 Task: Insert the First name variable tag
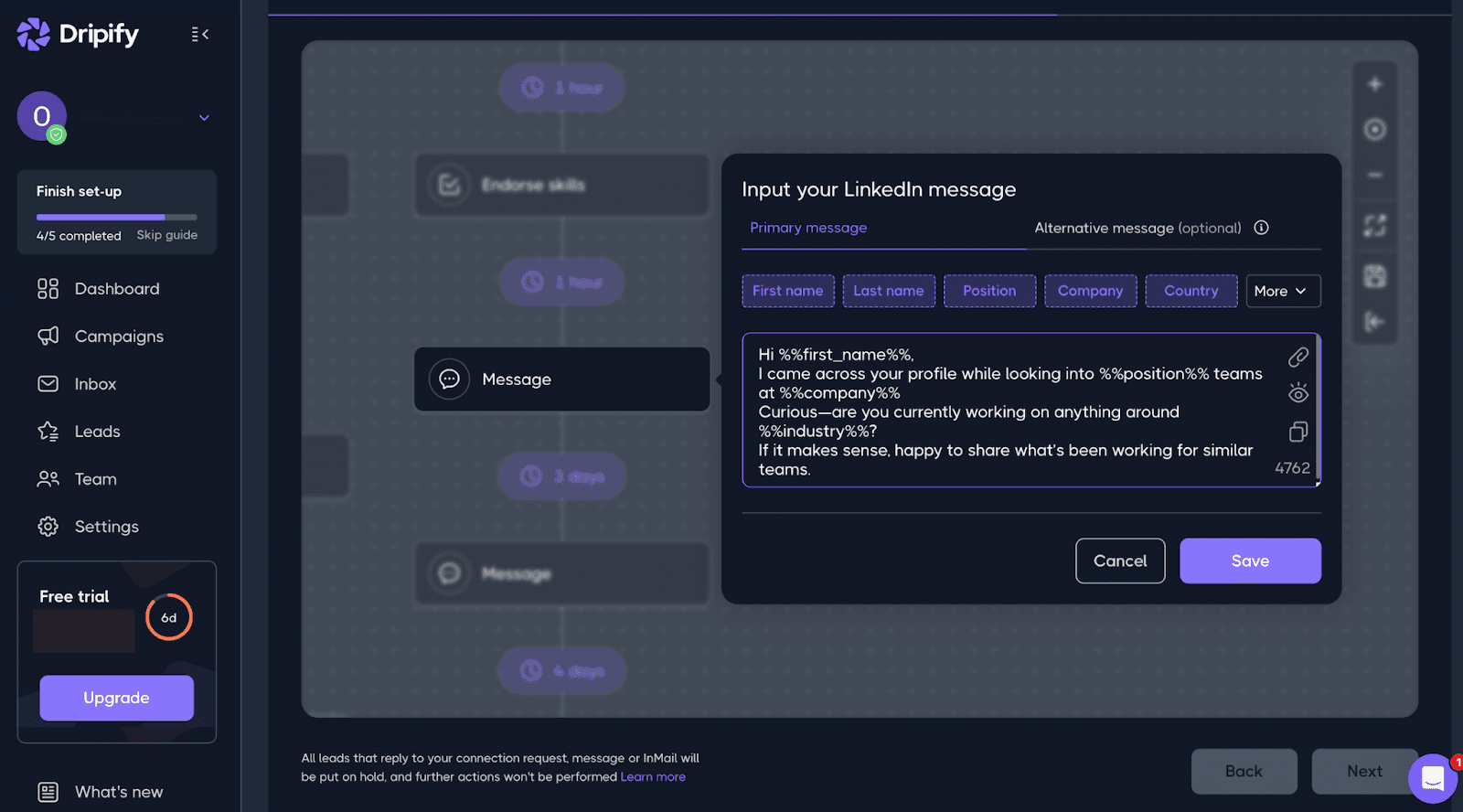click(787, 291)
